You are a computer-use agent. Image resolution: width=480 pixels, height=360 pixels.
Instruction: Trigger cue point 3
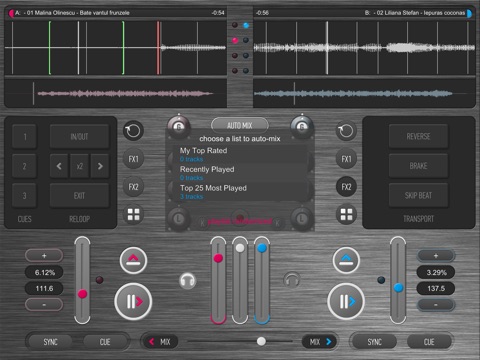coord(24,195)
